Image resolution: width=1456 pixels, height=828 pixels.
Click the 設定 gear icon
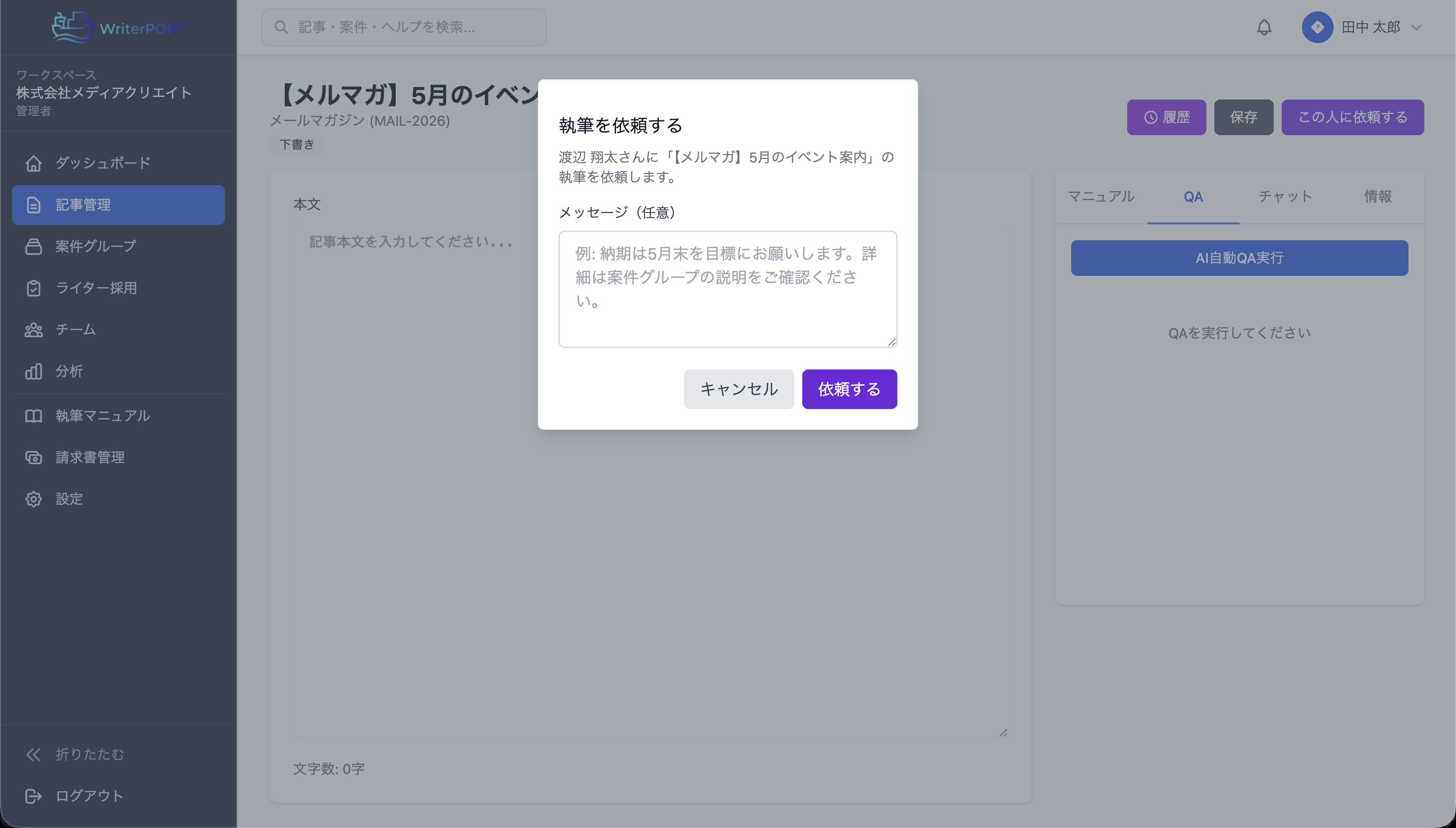(x=34, y=499)
